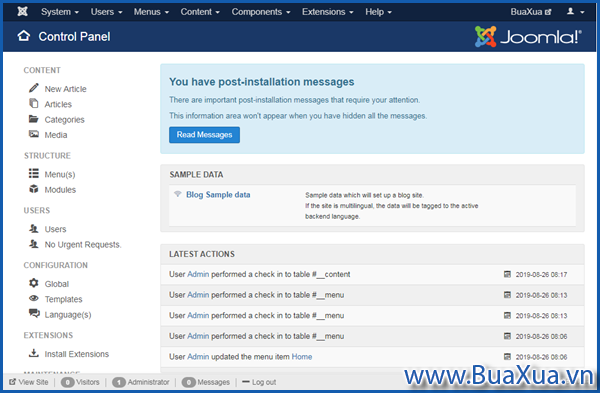Viewport: 600px width, 393px height.
Task: Click the No Urgent Requests icon
Action: [x=34, y=244]
